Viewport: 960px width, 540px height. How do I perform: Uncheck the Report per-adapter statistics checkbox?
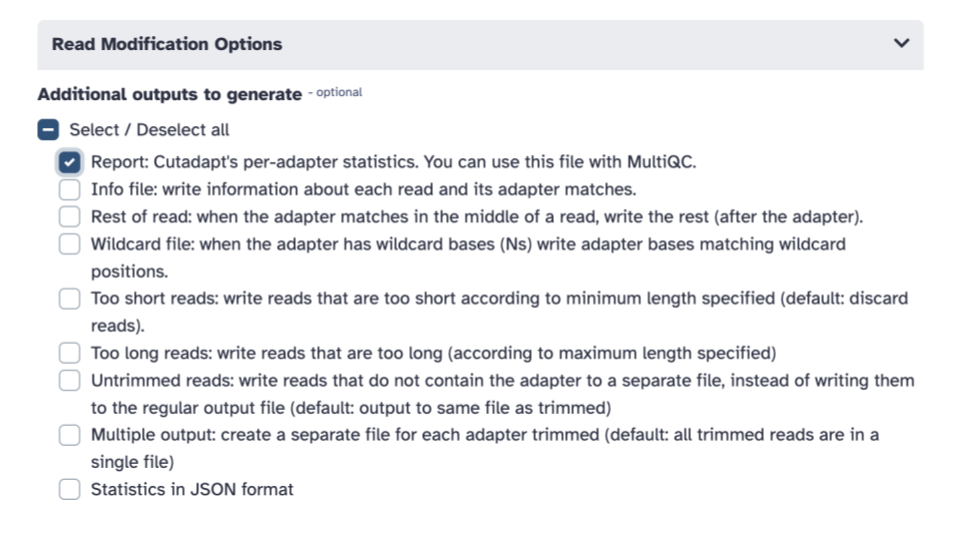click(69, 162)
